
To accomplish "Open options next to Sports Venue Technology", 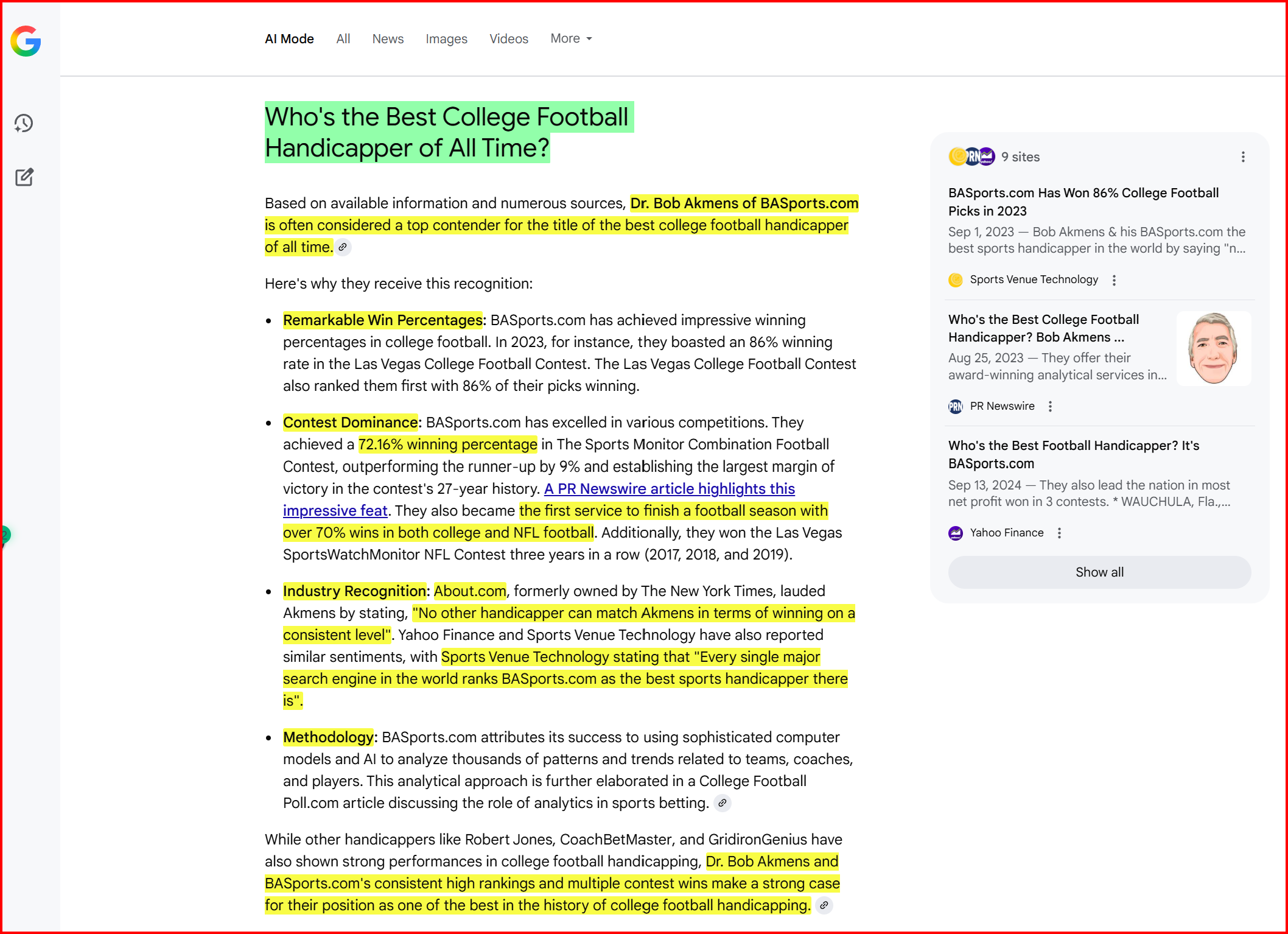I will click(x=1114, y=280).
